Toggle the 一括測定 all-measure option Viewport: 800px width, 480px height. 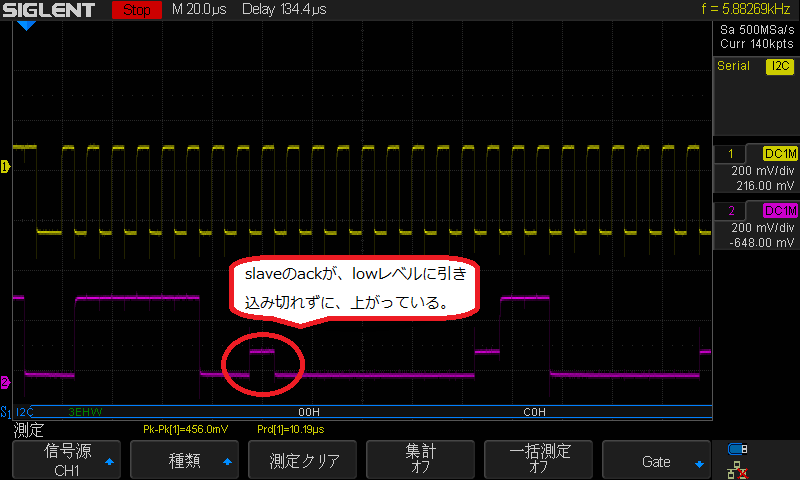[538, 461]
